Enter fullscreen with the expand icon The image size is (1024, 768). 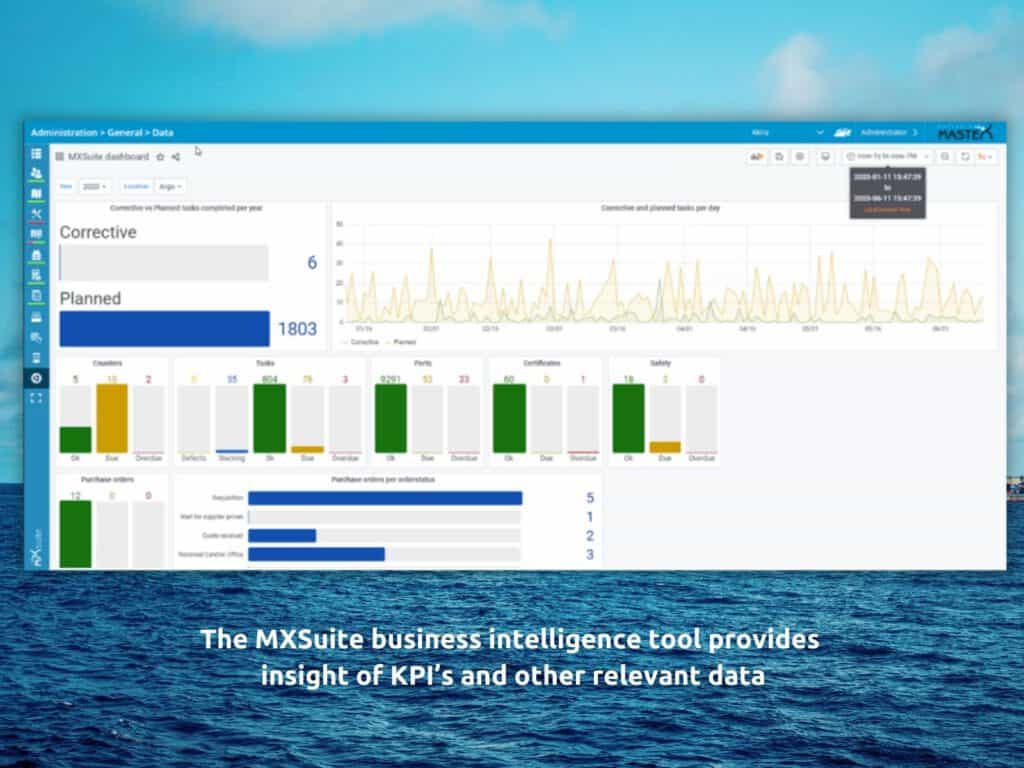pyautogui.click(x=36, y=398)
